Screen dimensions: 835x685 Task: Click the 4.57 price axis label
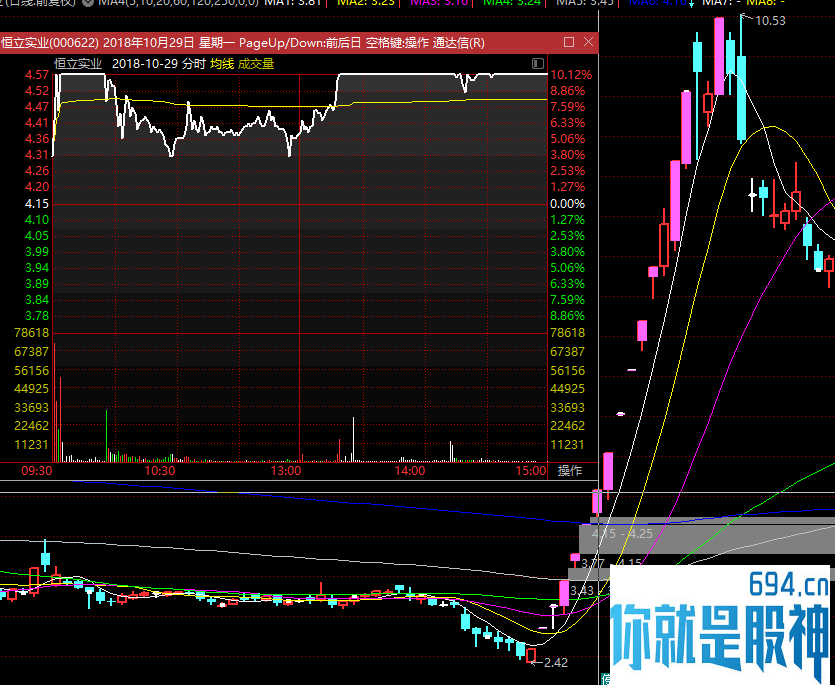tap(37, 75)
